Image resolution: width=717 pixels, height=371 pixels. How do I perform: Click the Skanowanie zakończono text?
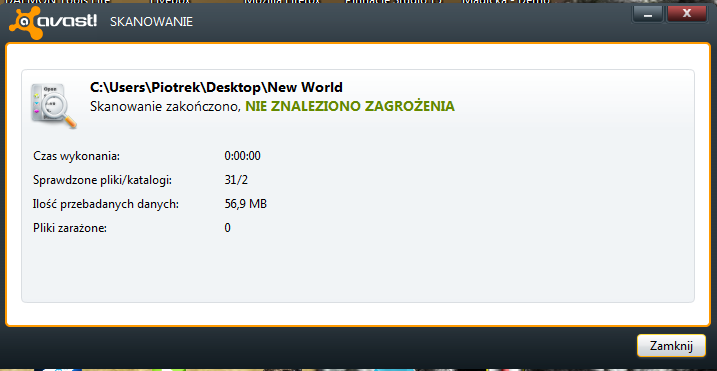pos(166,107)
